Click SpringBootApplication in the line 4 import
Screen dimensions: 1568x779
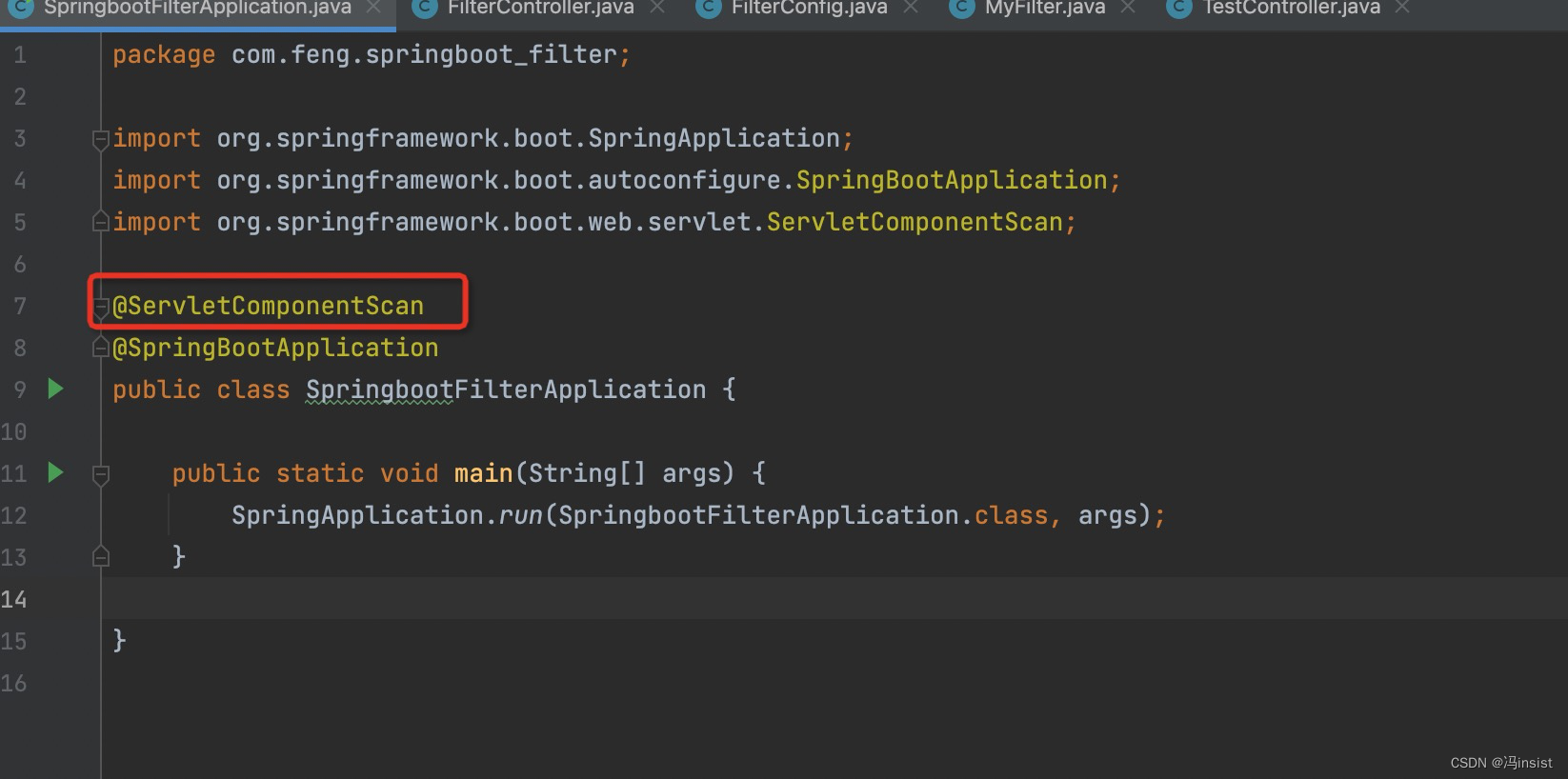[952, 181]
